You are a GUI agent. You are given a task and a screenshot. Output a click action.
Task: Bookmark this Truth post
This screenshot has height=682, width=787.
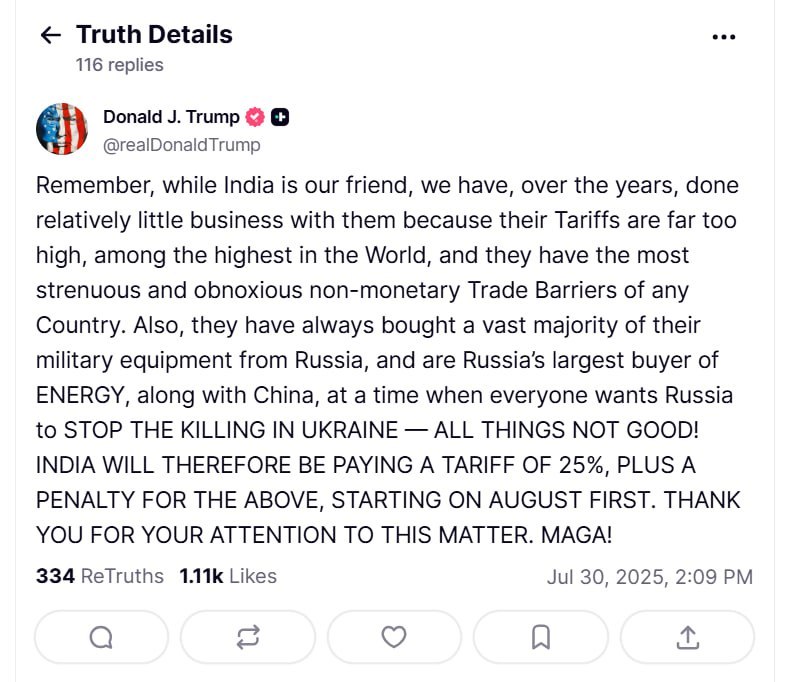coord(540,637)
